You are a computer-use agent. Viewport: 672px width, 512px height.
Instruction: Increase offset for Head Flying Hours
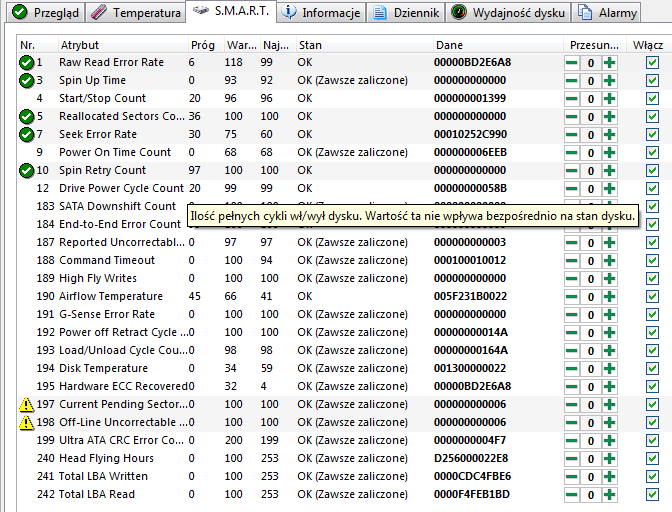(609, 459)
